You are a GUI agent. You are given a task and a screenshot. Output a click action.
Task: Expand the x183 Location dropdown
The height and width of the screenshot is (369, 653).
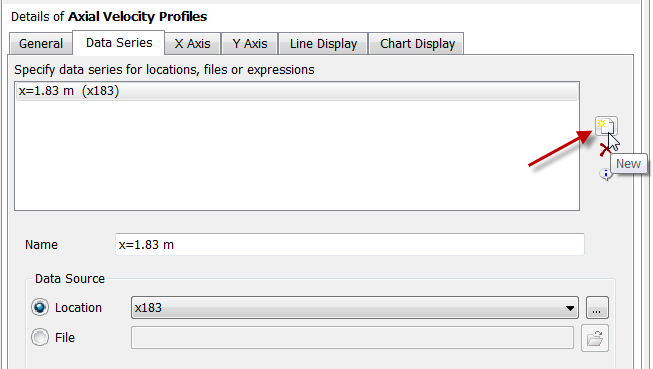pos(354,308)
